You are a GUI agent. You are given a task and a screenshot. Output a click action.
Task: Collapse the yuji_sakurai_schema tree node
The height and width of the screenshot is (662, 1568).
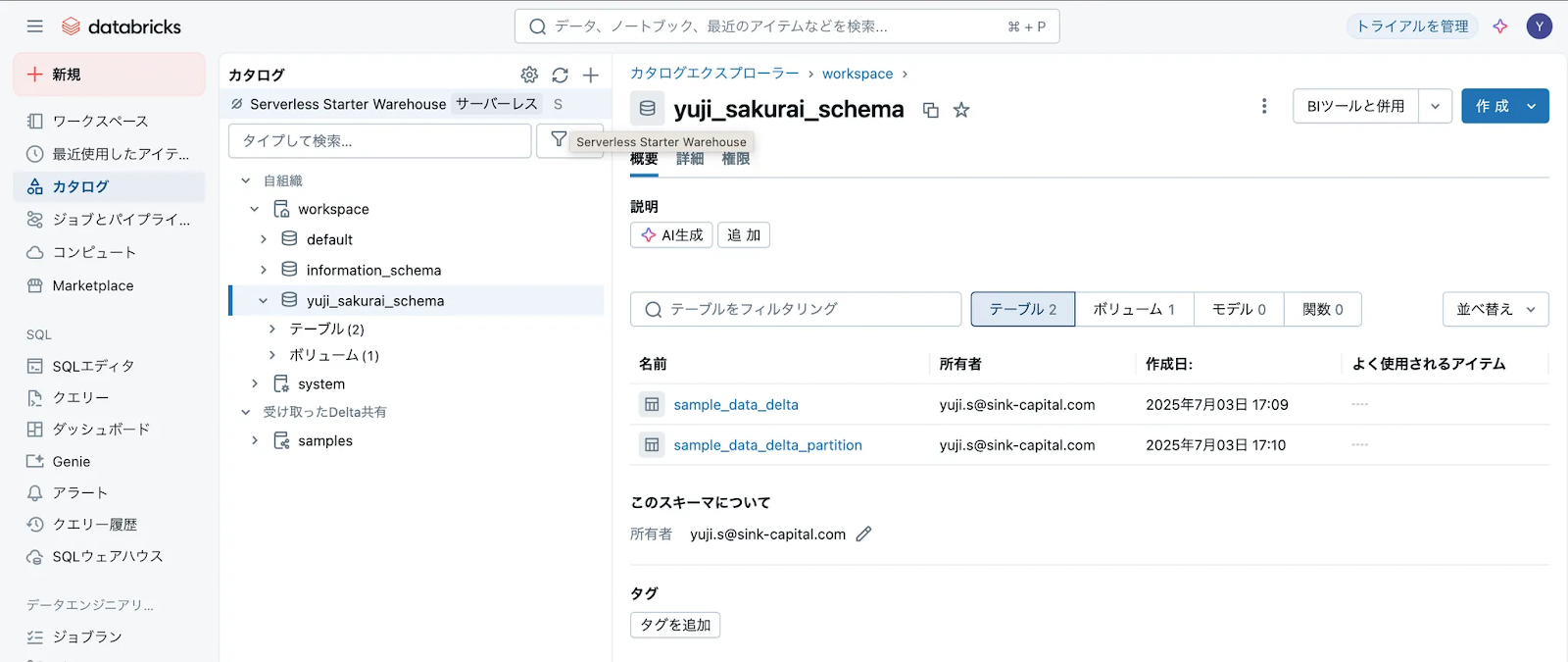pyautogui.click(x=264, y=301)
